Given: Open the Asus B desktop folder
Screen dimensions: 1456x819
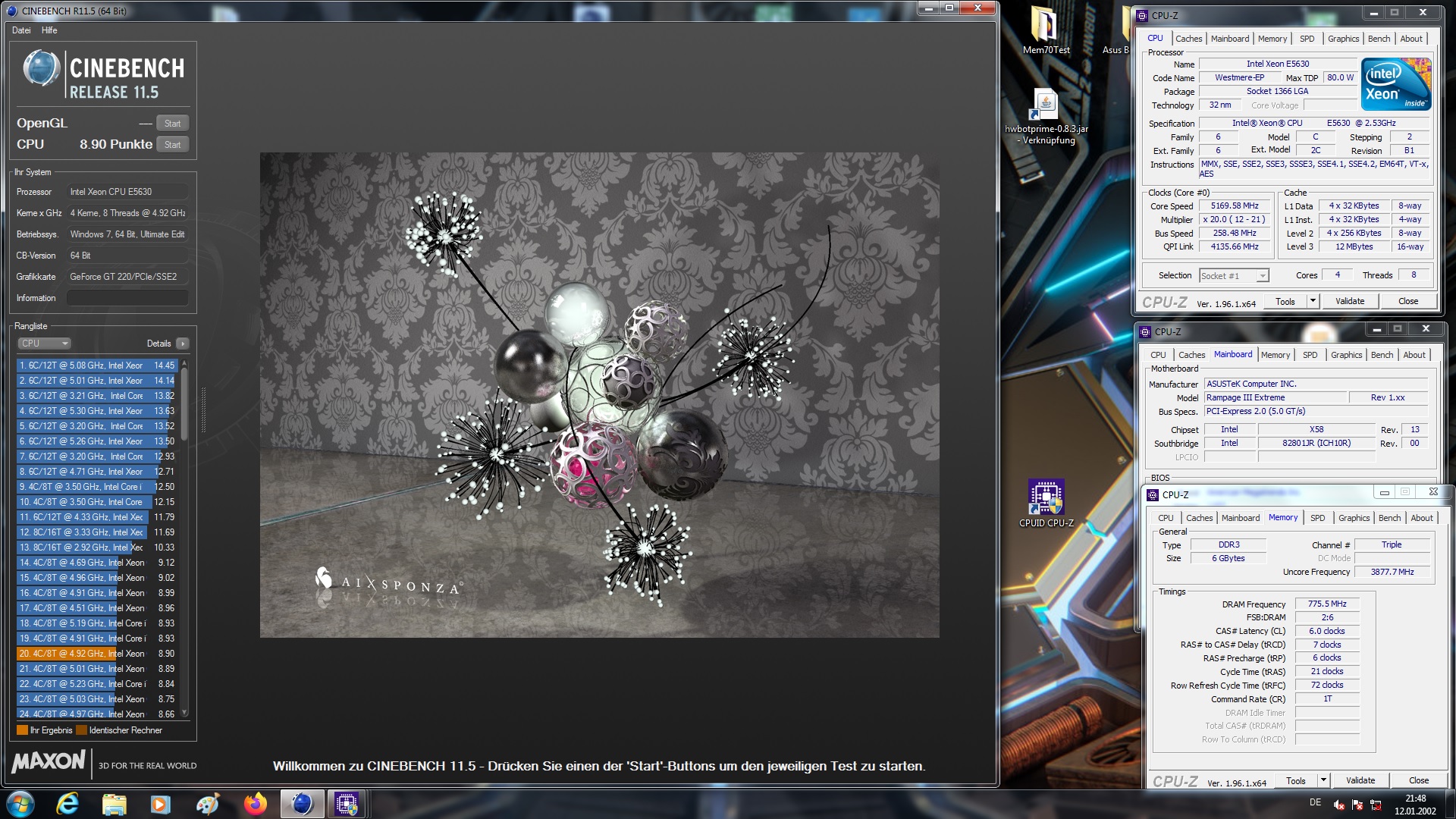Looking at the screenshot, I should pos(1118,30).
